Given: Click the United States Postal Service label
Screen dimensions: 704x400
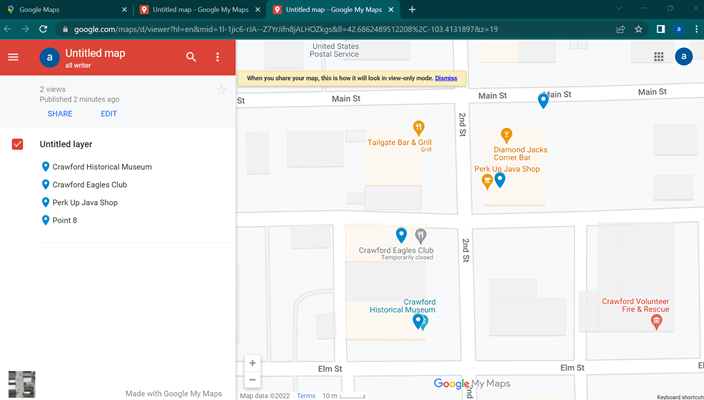Looking at the screenshot, I should 334,50.
